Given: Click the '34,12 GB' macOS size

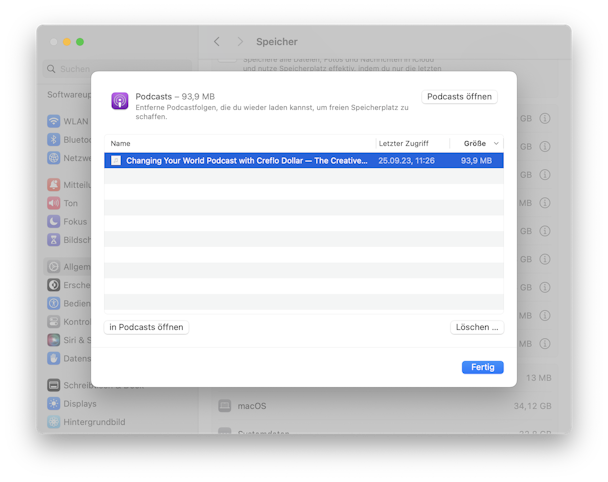Looking at the screenshot, I should (532, 406).
